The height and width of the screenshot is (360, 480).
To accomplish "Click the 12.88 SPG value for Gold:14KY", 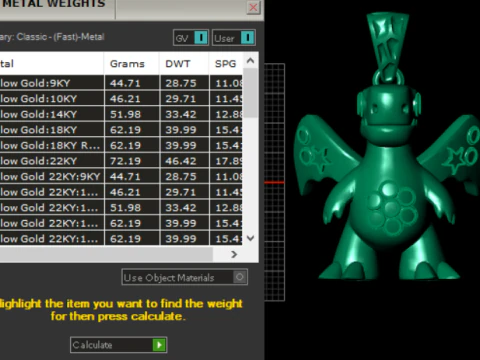I will point(229,114).
